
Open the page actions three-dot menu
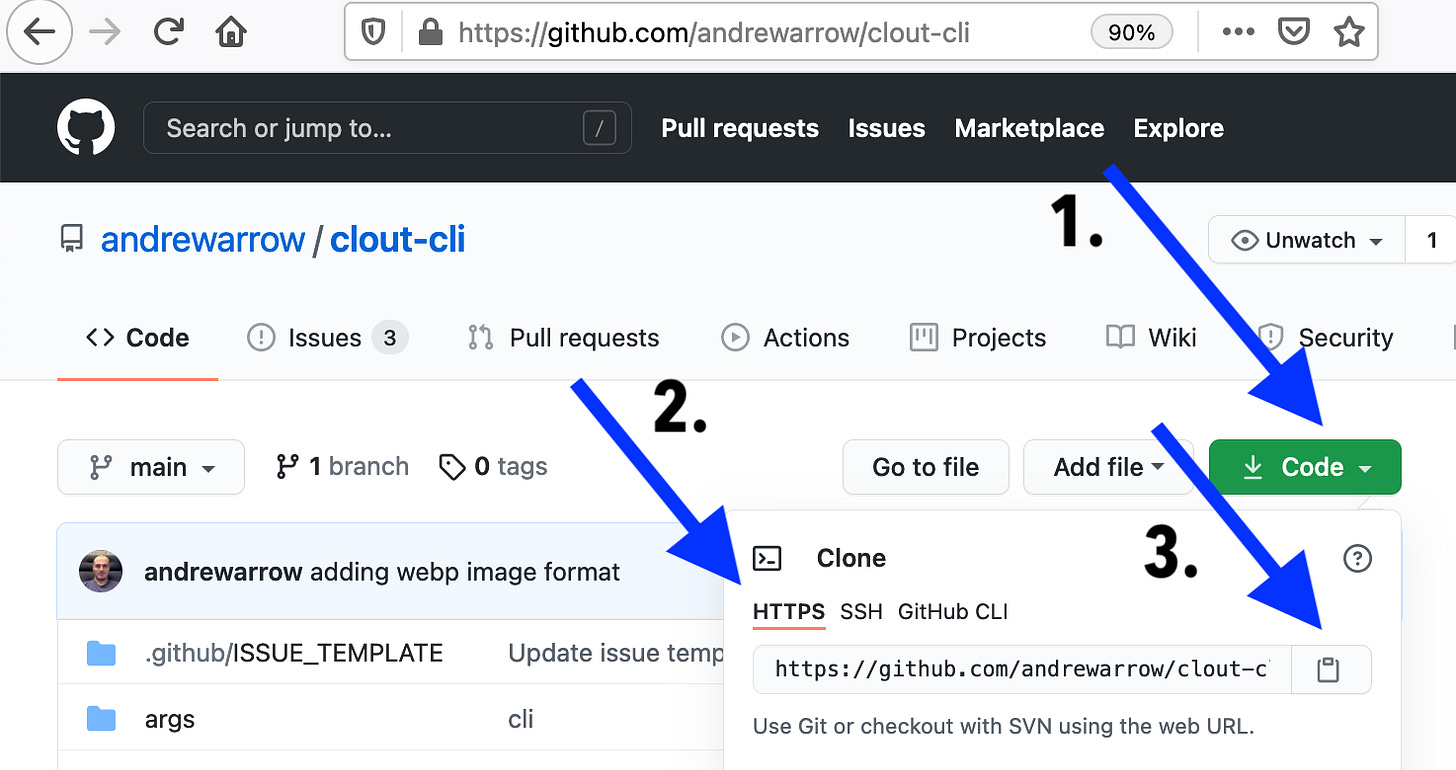tap(1238, 32)
